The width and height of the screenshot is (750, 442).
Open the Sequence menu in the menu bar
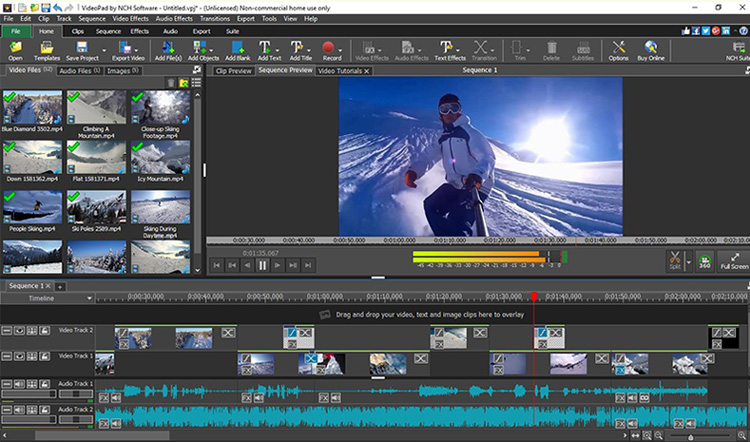coord(92,19)
